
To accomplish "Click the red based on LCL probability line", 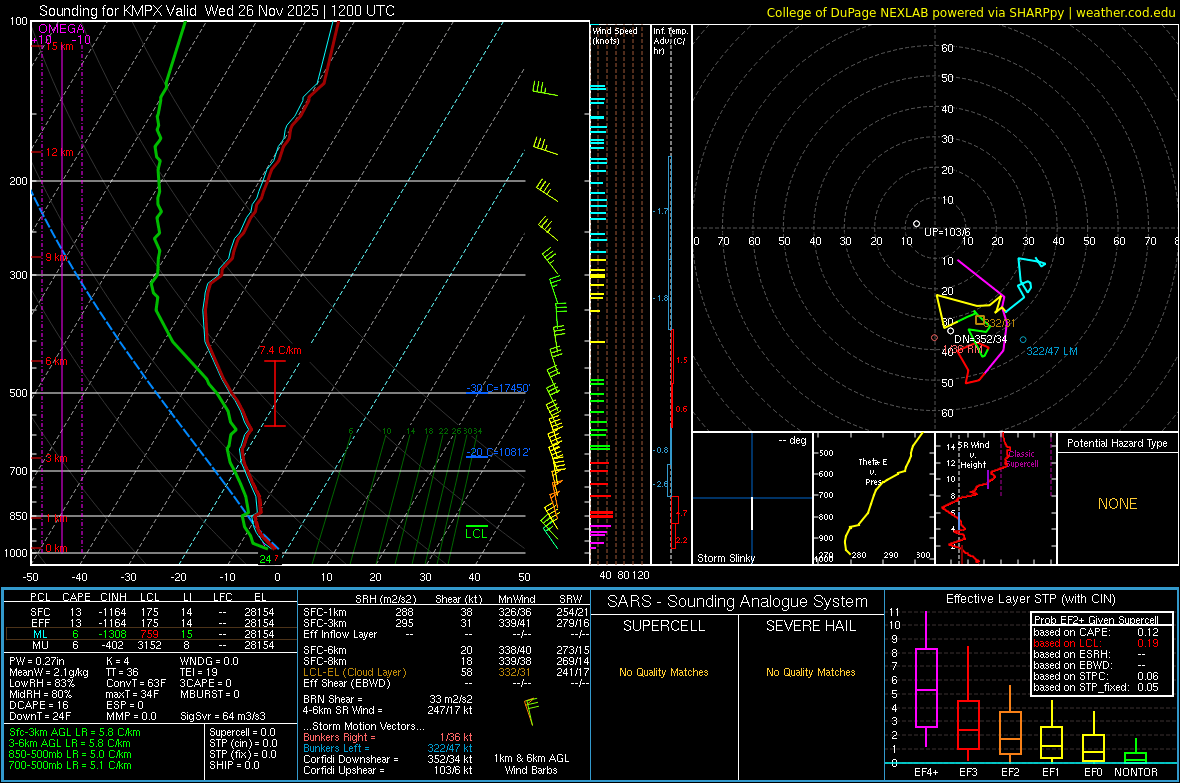I will pyautogui.click(x=1096, y=643).
